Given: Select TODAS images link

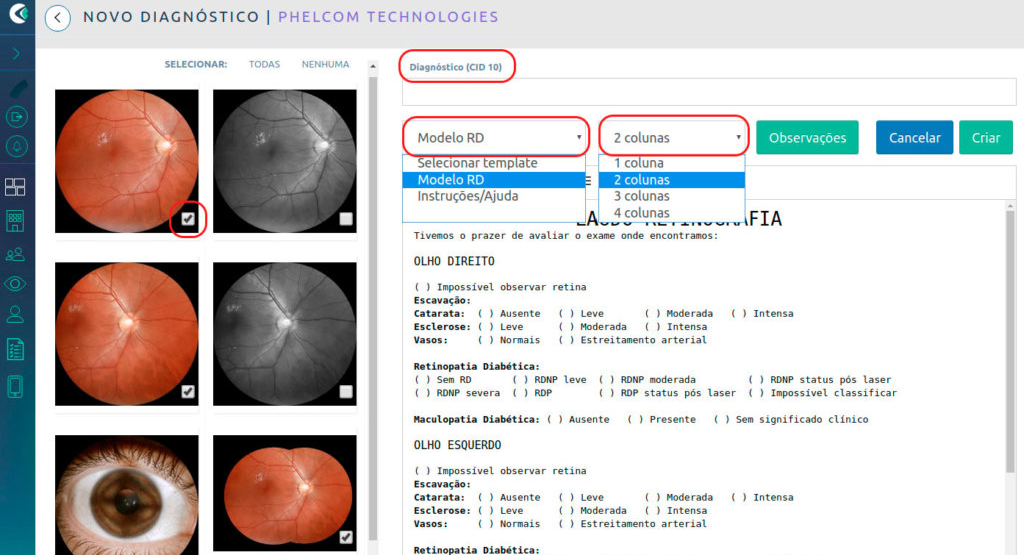Looking at the screenshot, I should (264, 64).
